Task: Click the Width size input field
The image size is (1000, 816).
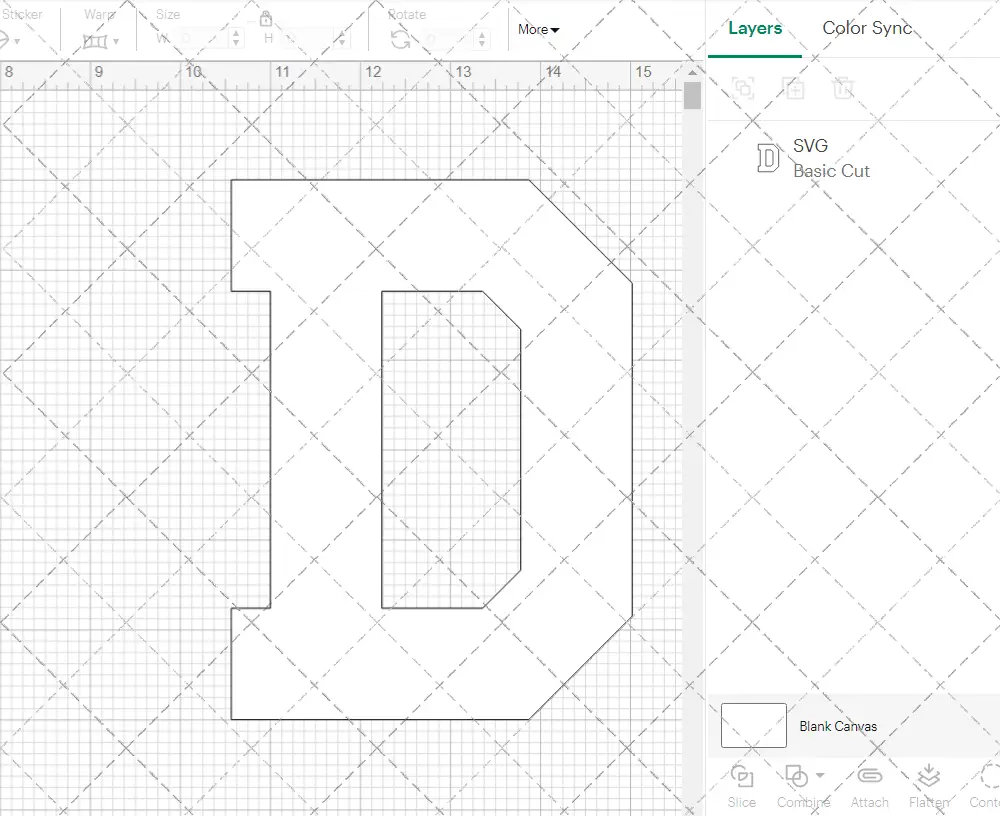Action: pos(203,38)
